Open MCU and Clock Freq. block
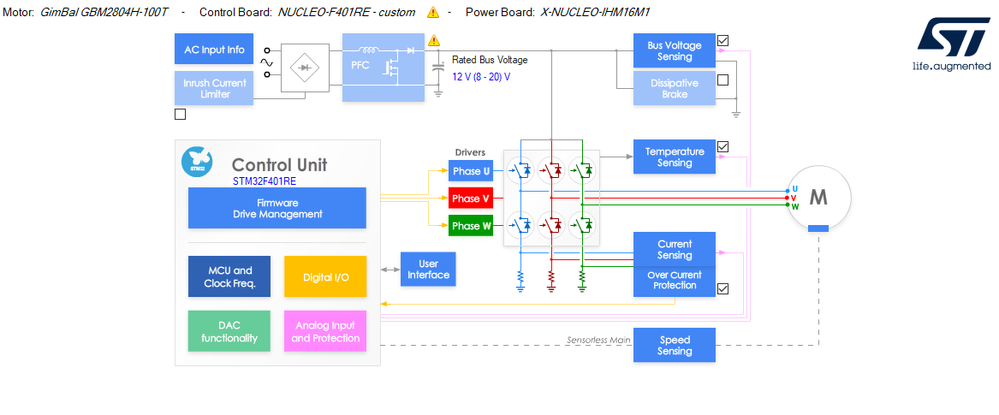999x415 pixels. point(229,277)
